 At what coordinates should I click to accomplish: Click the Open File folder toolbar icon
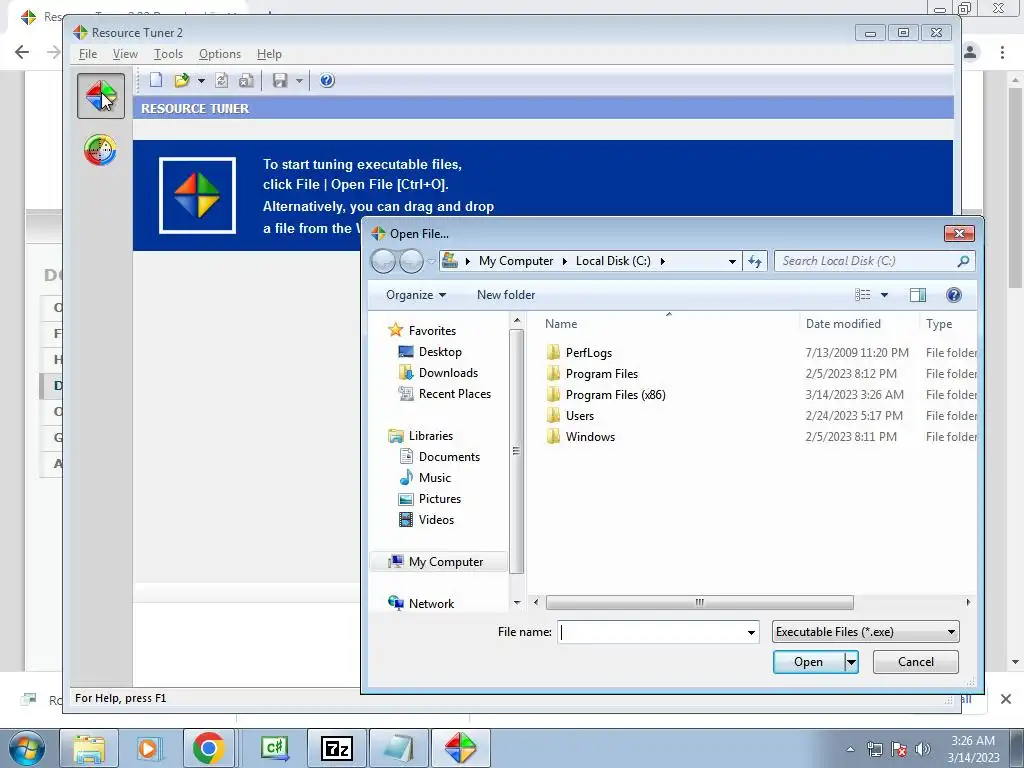[x=182, y=80]
